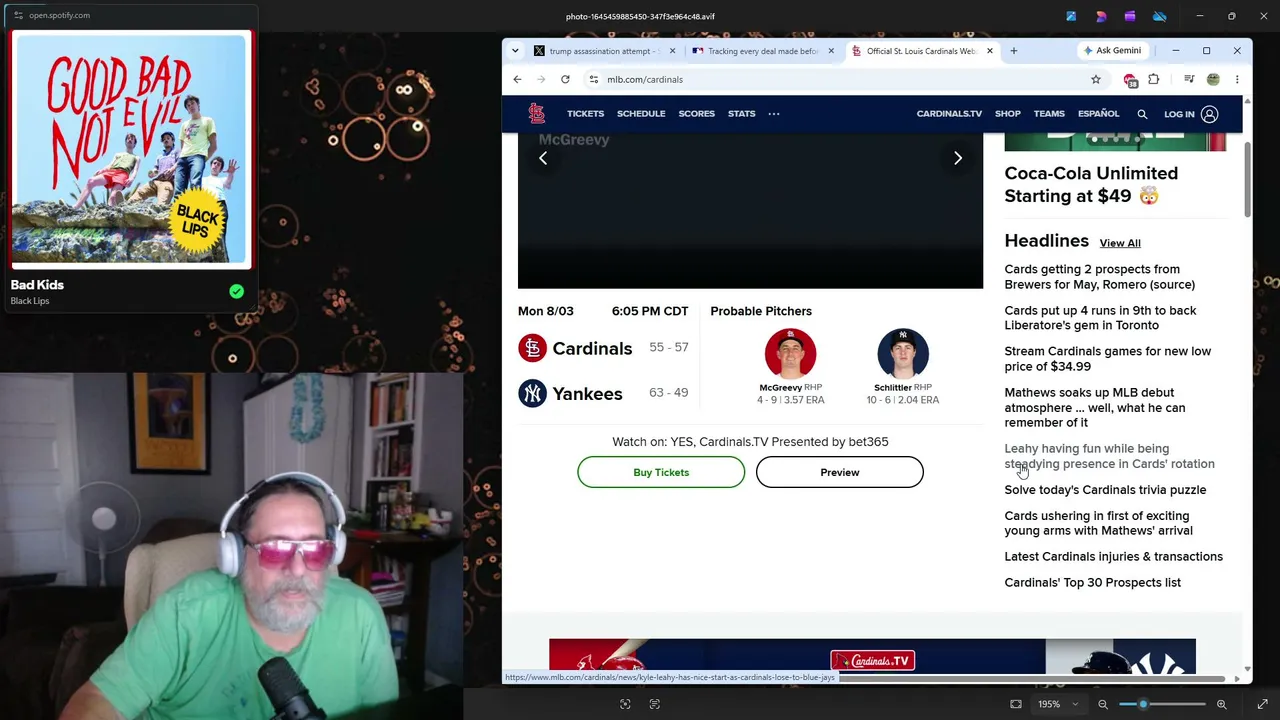Screen dimensions: 1280x720
Task: Click the Coca-Cola Unlimited promo headline
Action: [x=1091, y=185]
